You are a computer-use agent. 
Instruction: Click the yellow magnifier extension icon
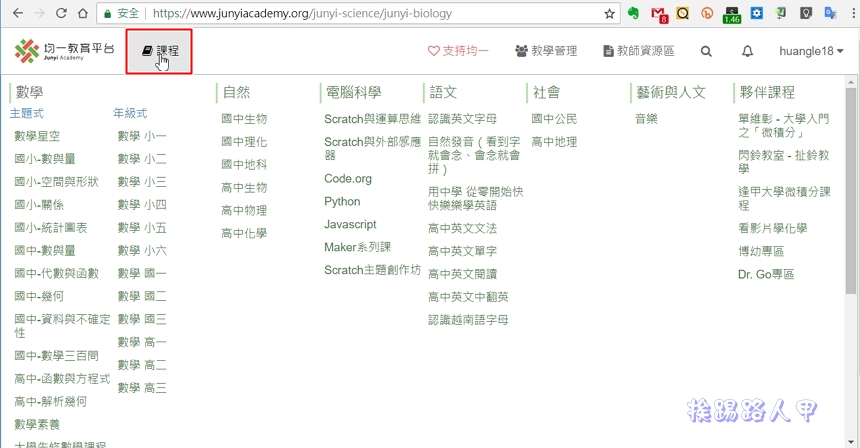point(682,13)
